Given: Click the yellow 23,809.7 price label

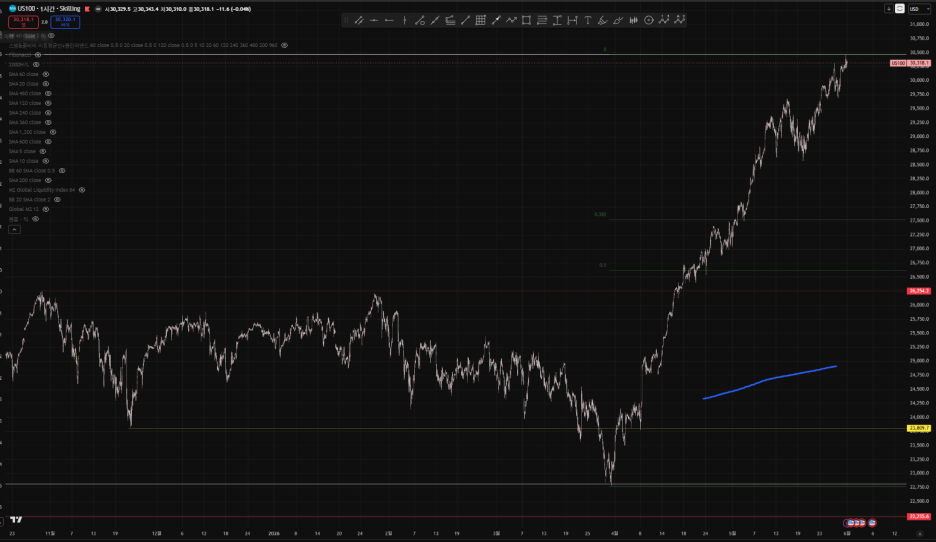Looking at the screenshot, I should (918, 428).
